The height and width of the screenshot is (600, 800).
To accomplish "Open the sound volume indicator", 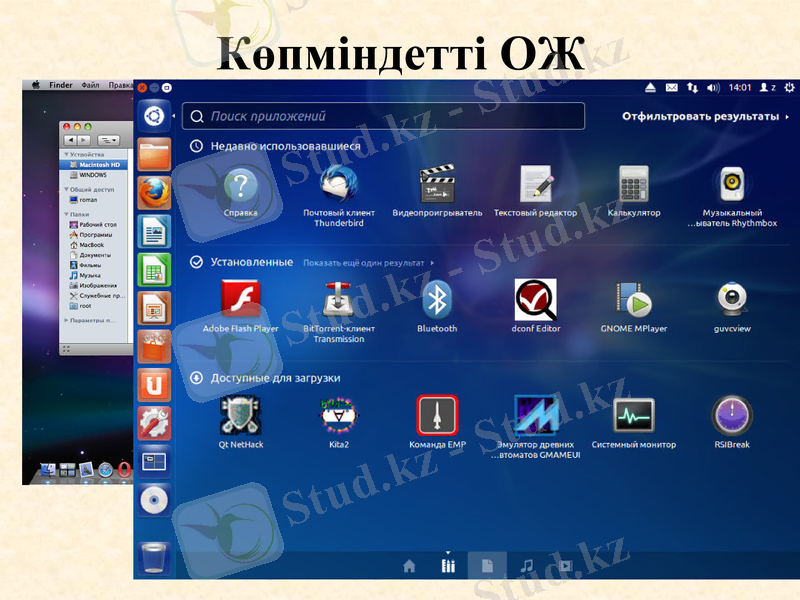I will tap(713, 88).
